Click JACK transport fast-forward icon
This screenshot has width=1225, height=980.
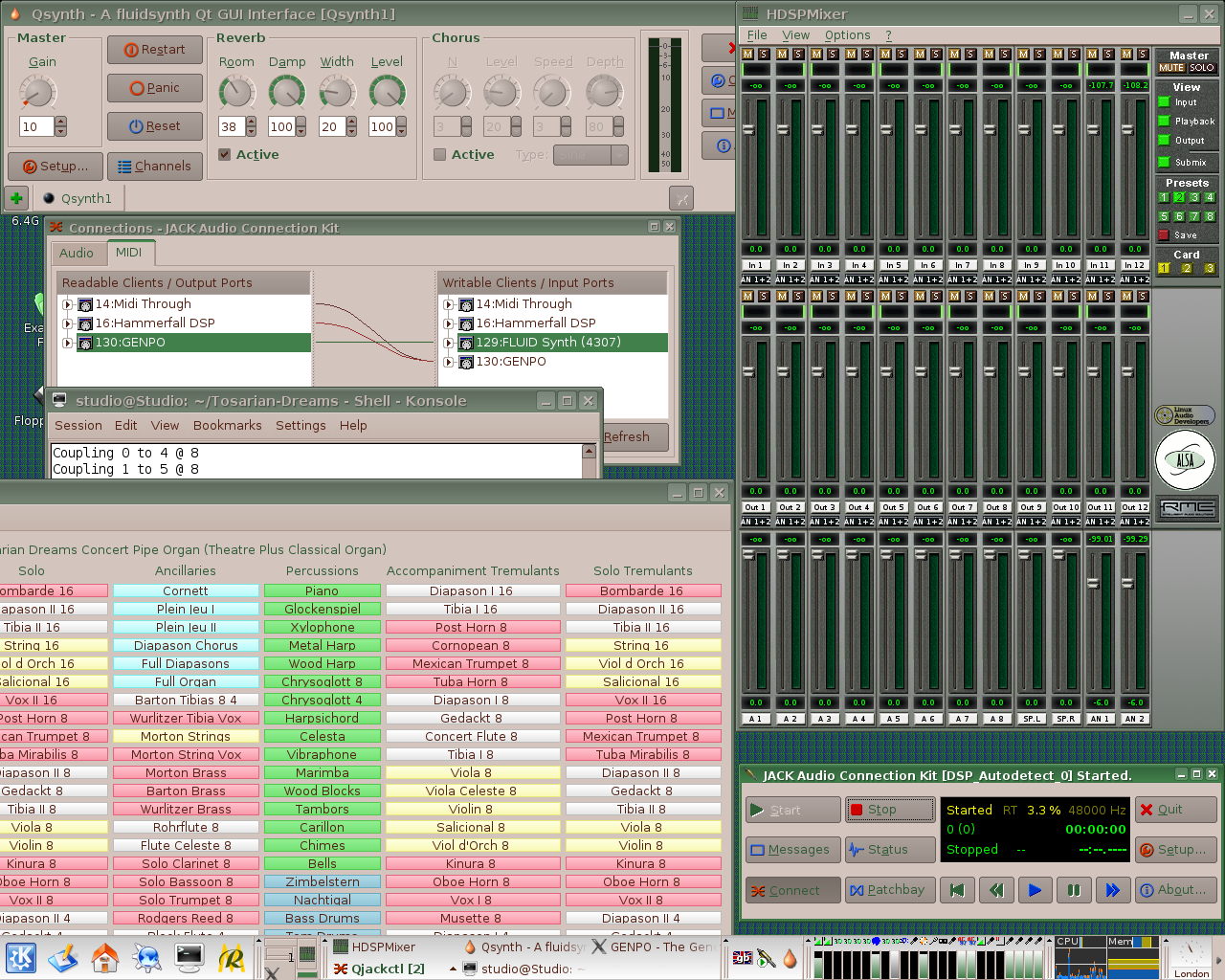click(x=1112, y=890)
